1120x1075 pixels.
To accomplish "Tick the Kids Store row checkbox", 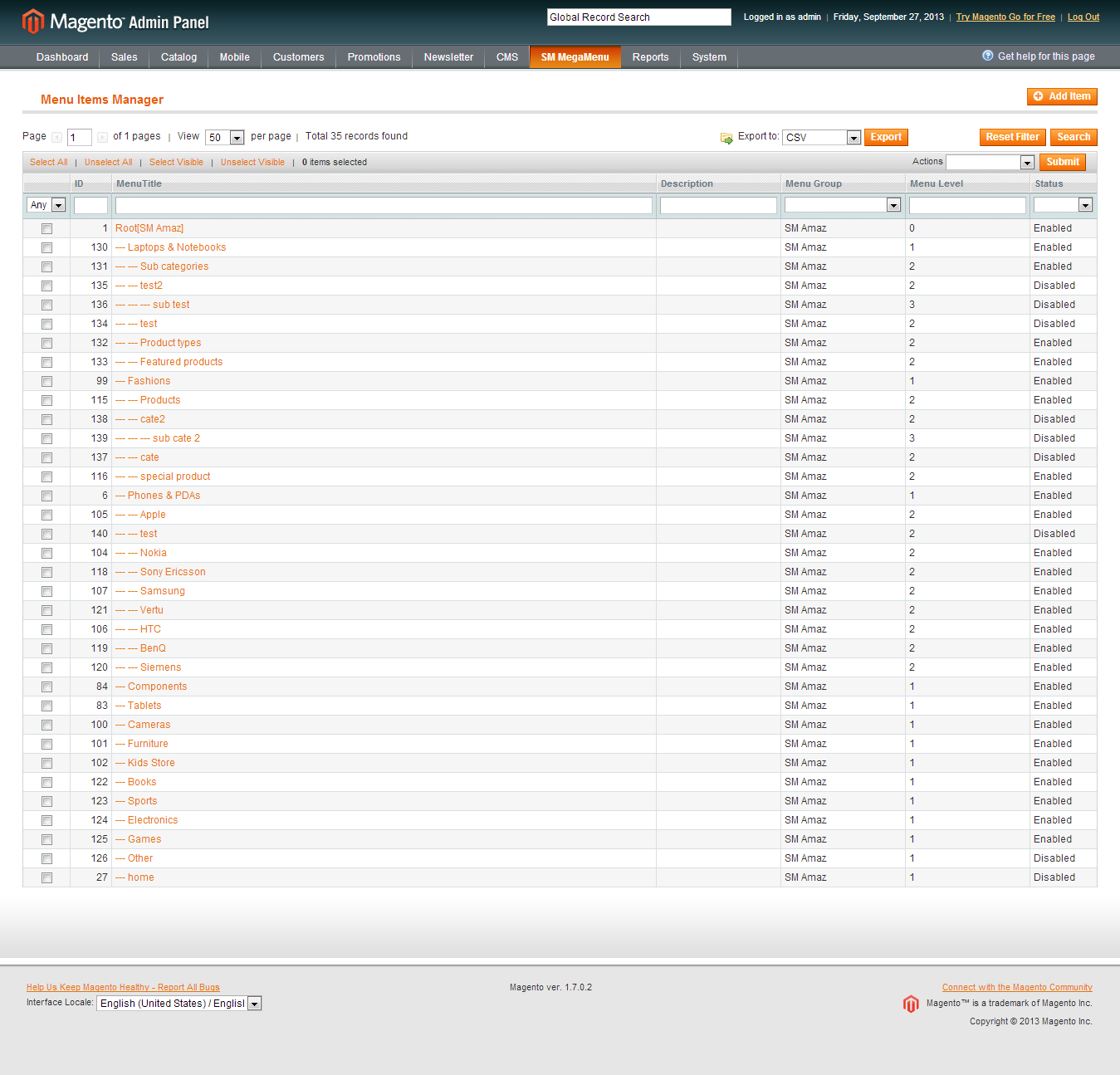I will [46, 763].
